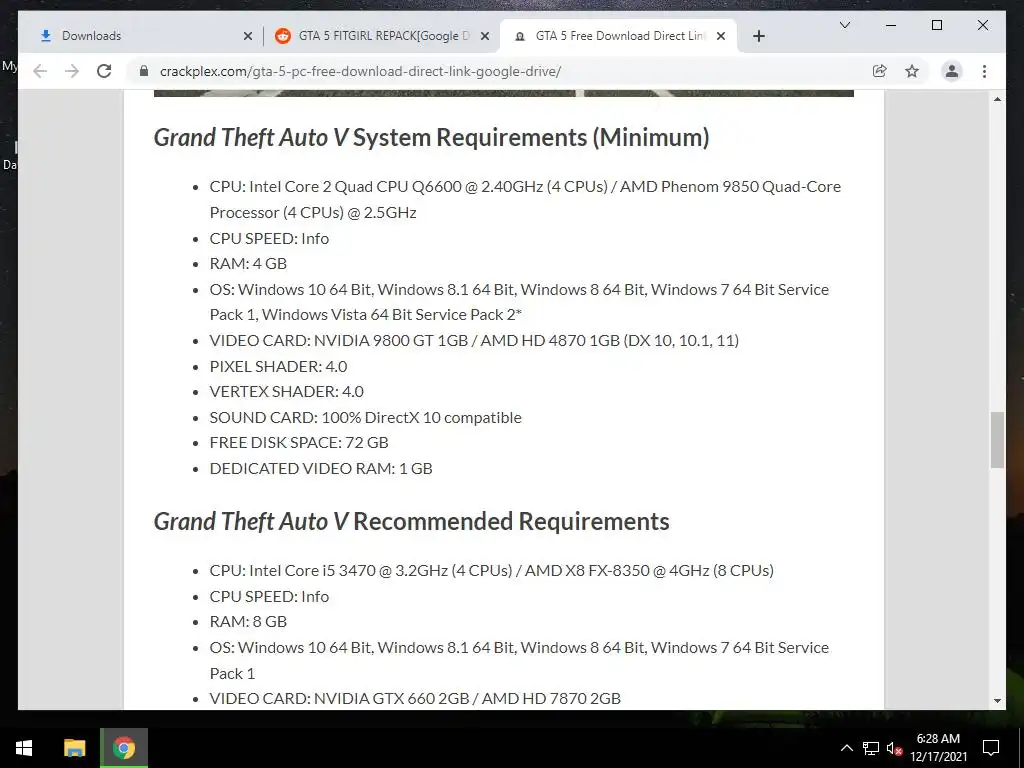Click the minimum OS Windows Vista line
This screenshot has width=1024, height=768.
[x=519, y=302]
